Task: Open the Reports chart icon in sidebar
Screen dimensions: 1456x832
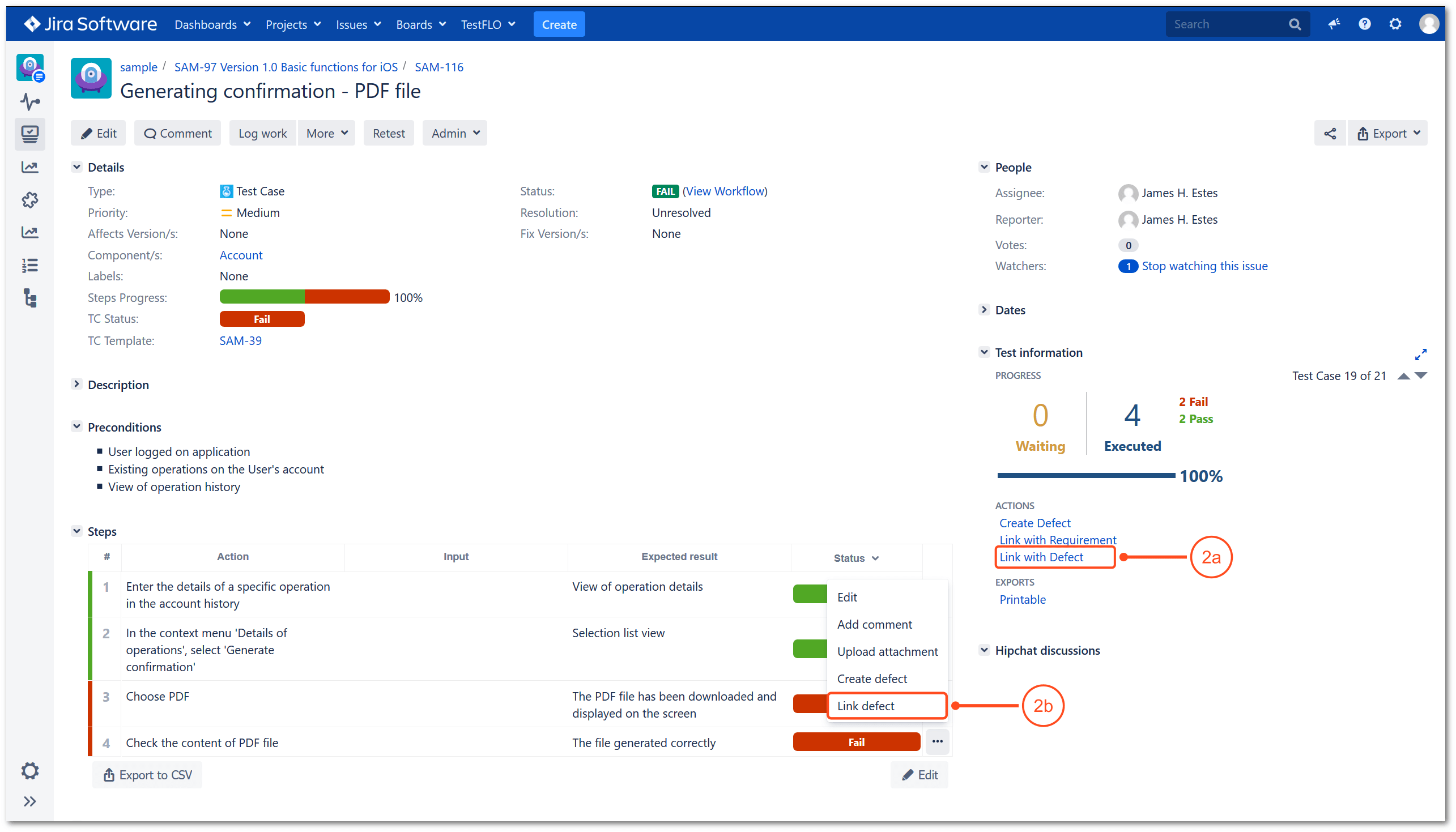Action: (x=29, y=167)
